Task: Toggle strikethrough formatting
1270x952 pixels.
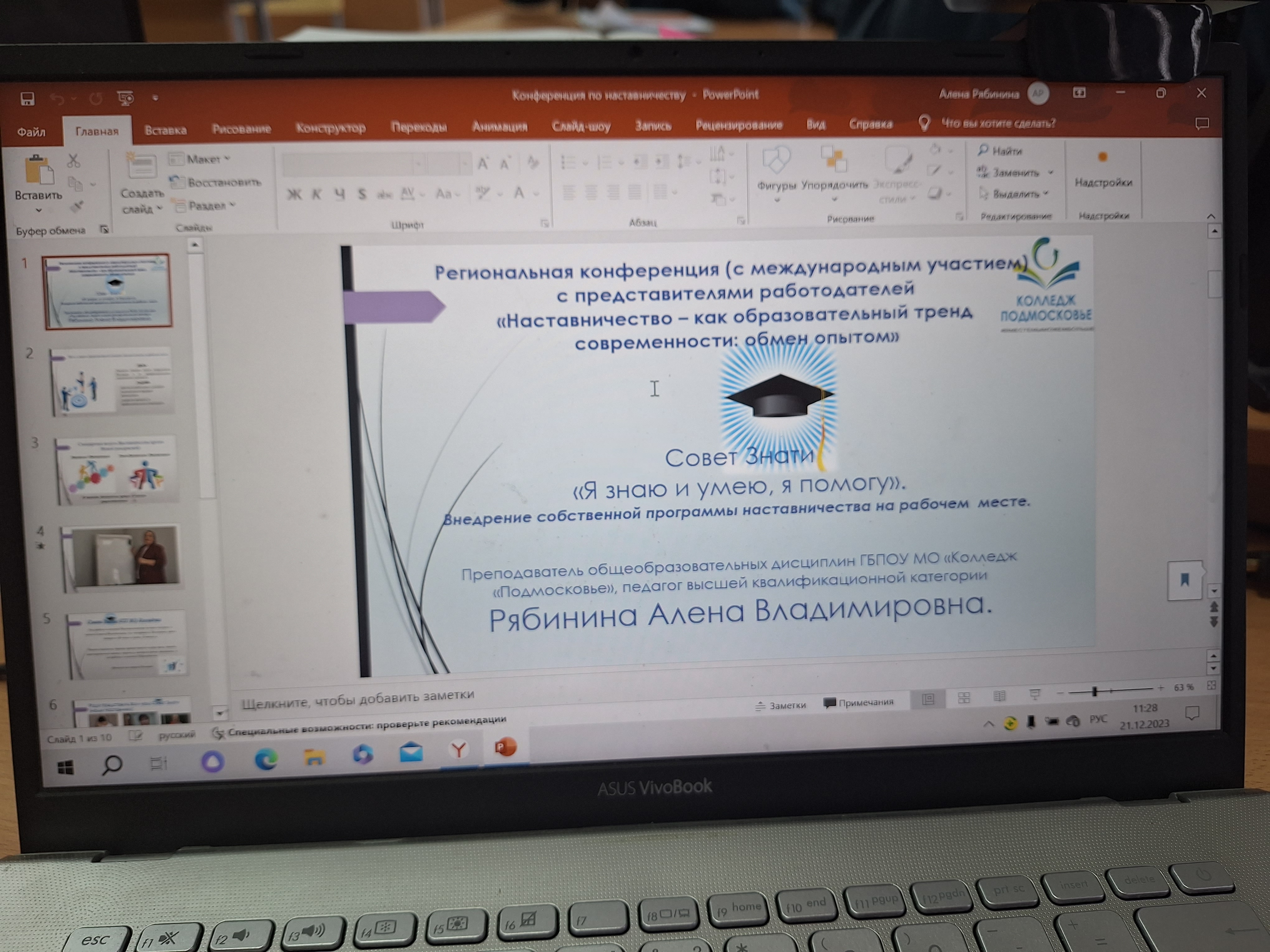Action: point(384,194)
